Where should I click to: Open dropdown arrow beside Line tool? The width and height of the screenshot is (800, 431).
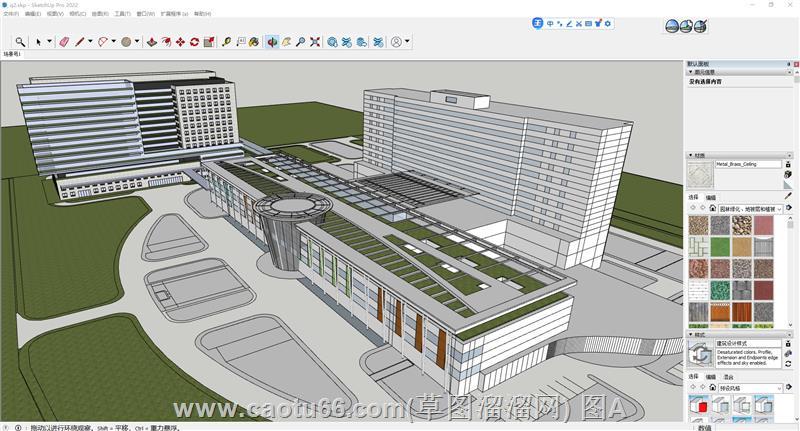click(x=90, y=42)
